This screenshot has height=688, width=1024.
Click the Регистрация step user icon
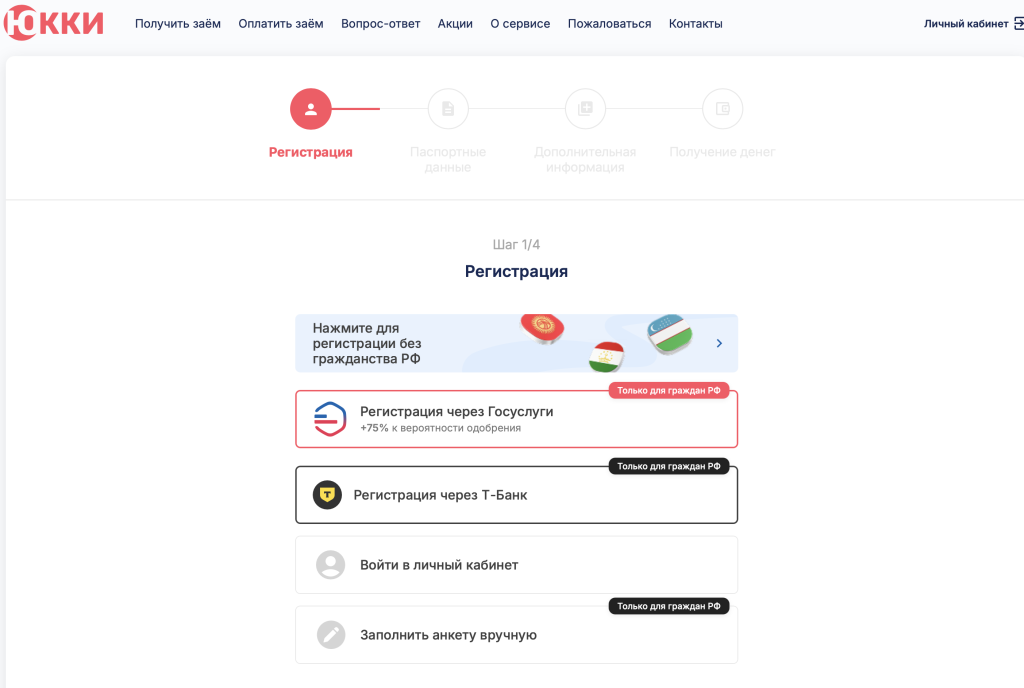click(311, 109)
